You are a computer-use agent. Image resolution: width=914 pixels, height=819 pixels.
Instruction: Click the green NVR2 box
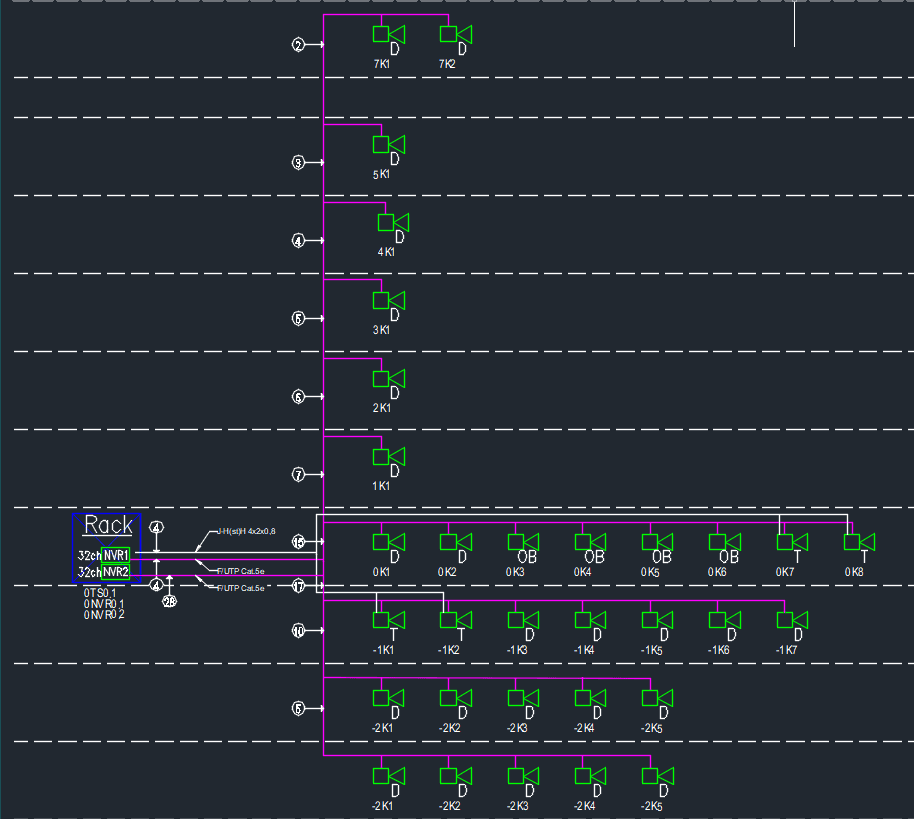point(116,572)
